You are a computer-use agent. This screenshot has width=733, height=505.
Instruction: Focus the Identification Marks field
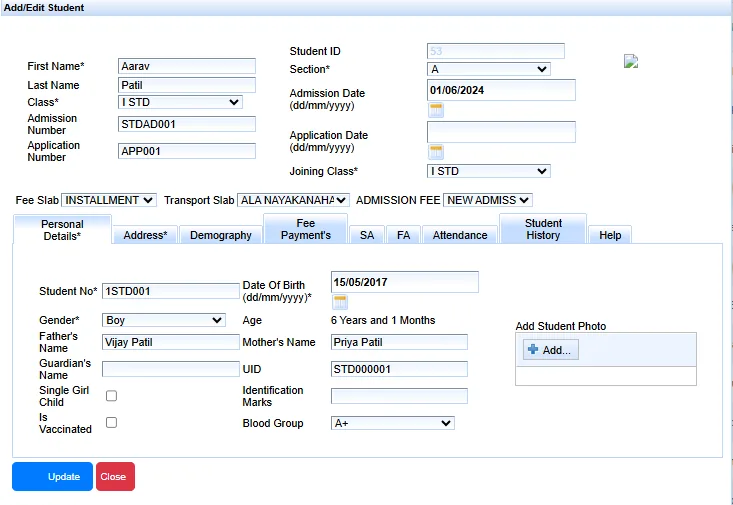tap(399, 396)
